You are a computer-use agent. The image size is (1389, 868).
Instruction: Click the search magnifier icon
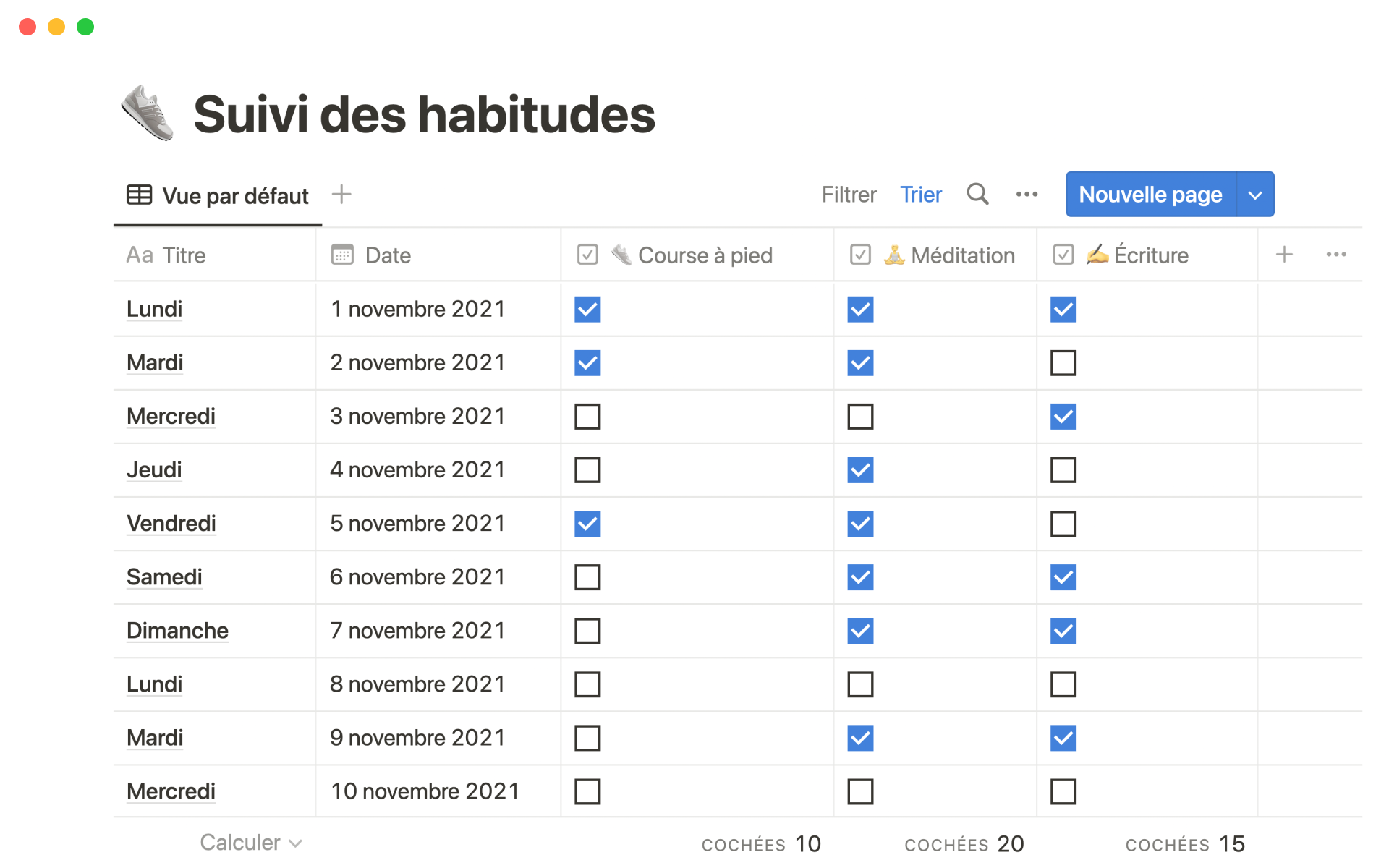977,194
